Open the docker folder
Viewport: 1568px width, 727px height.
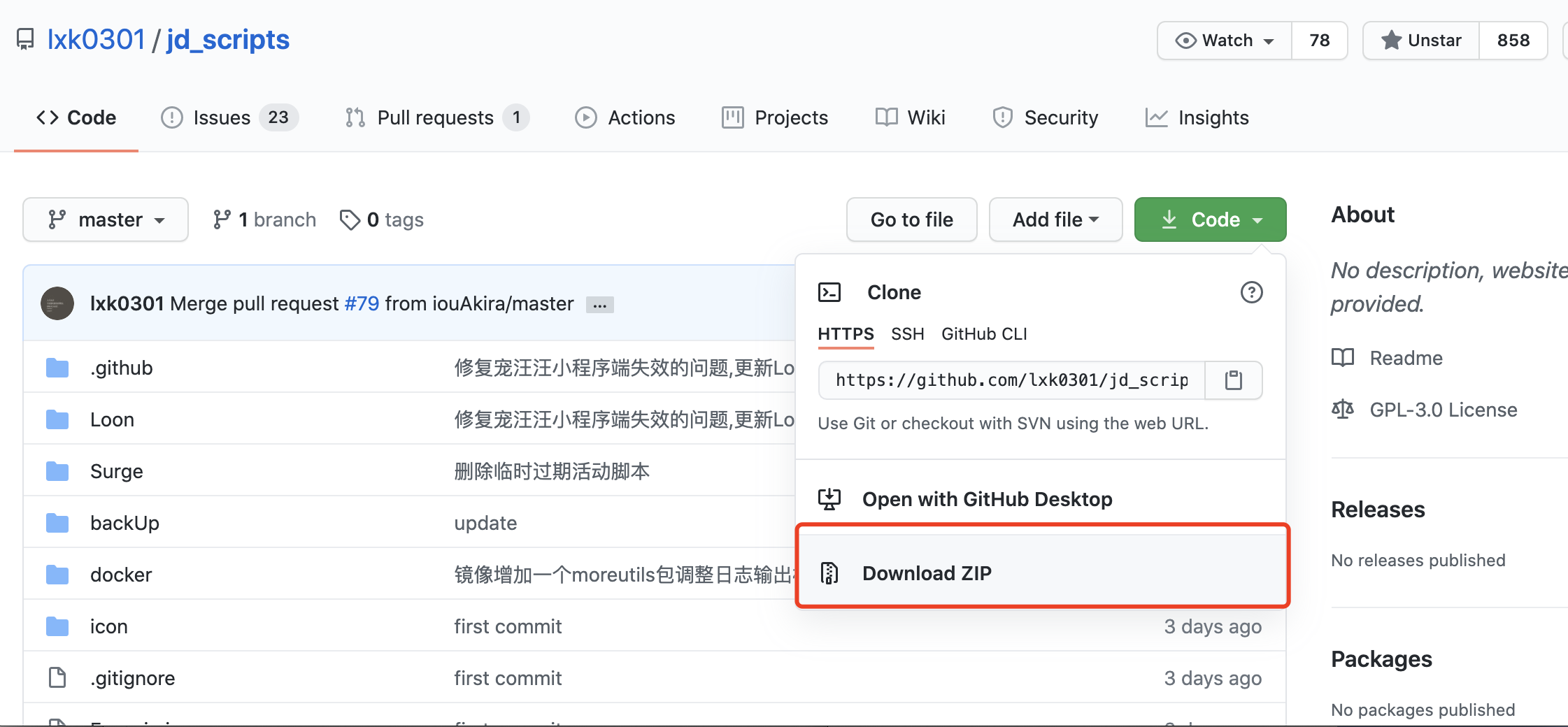[x=121, y=575]
